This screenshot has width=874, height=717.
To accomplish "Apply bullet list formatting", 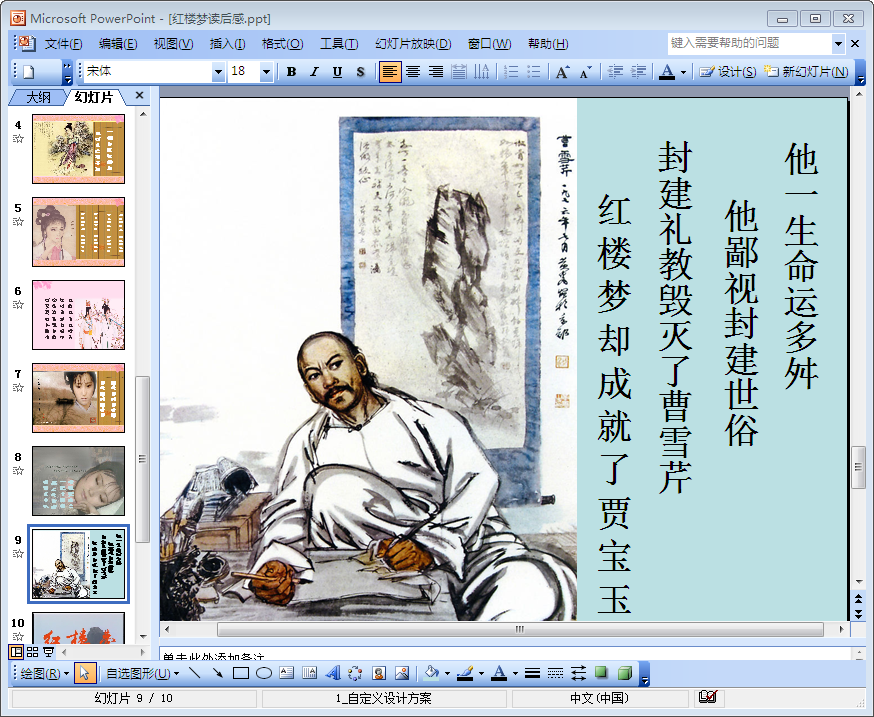I will (533, 72).
